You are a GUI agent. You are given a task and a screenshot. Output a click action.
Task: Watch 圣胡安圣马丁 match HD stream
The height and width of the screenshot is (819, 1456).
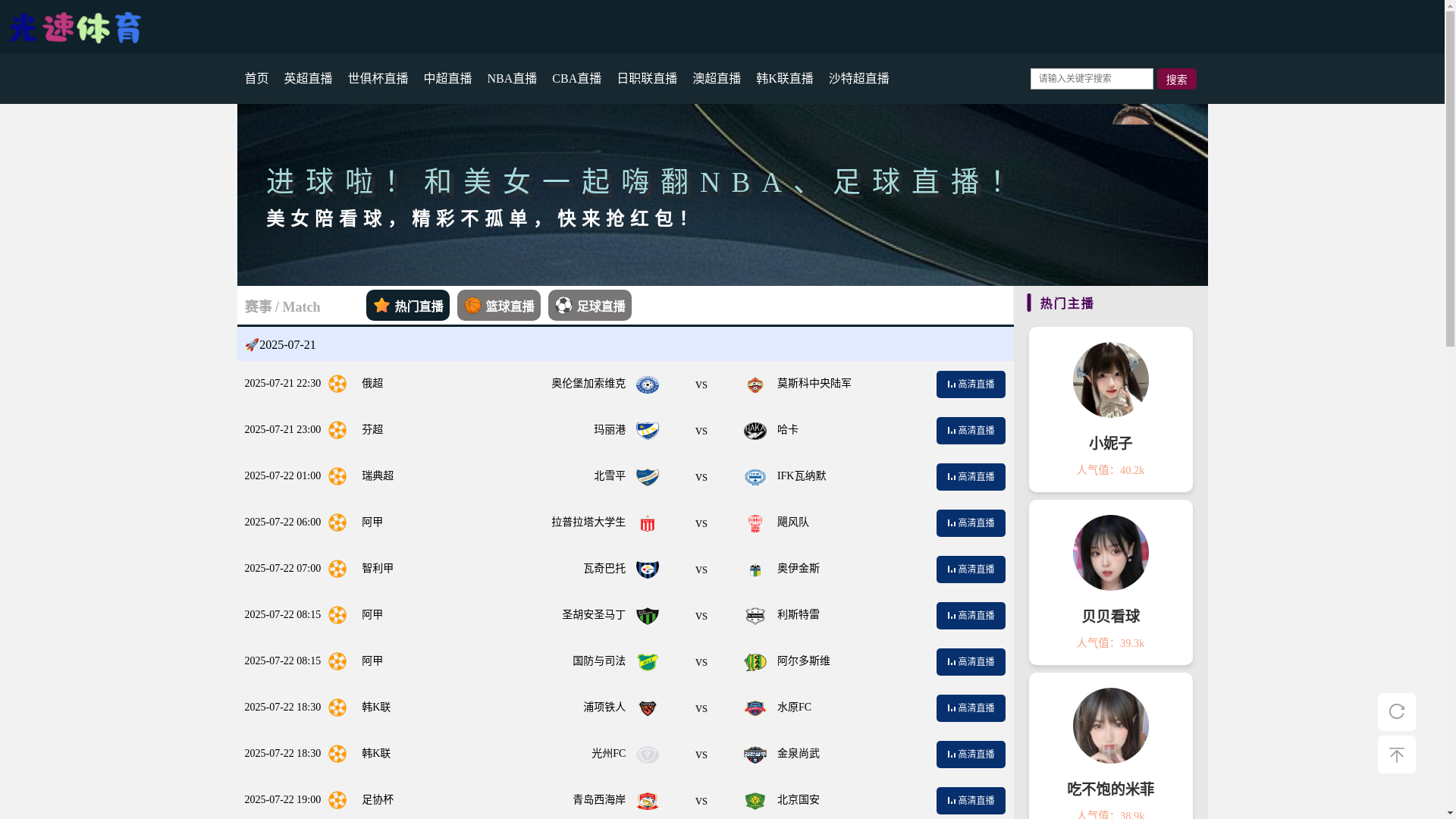coord(971,616)
